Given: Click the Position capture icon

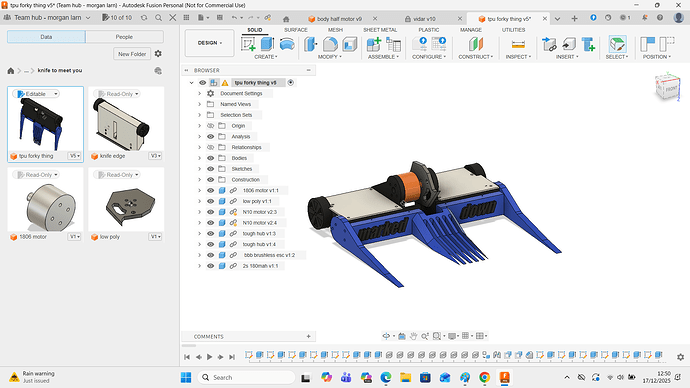Looking at the screenshot, I should tap(647, 44).
